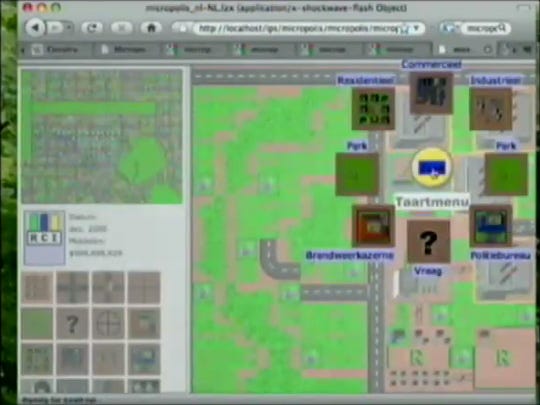Pick the plain green park tool in palette

click(x=37, y=324)
